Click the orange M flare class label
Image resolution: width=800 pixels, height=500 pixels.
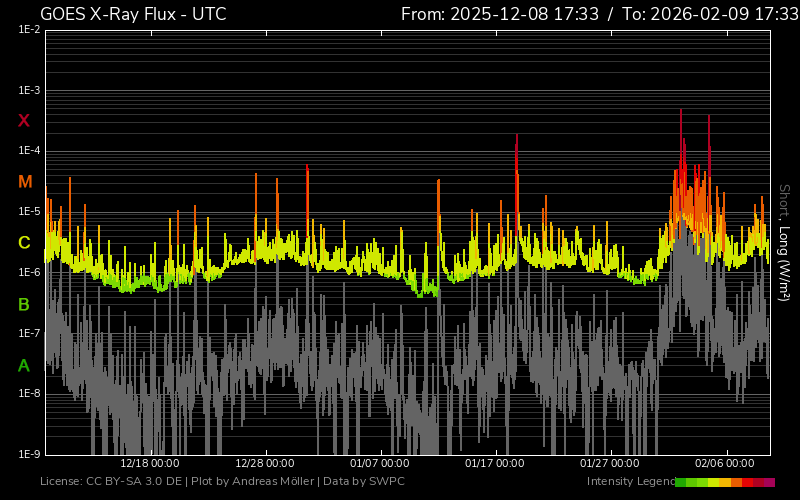click(25, 182)
